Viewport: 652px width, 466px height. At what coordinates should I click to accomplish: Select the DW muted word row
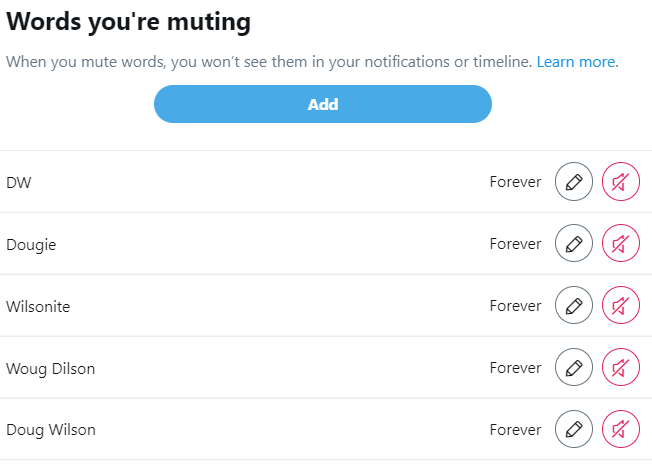326,182
